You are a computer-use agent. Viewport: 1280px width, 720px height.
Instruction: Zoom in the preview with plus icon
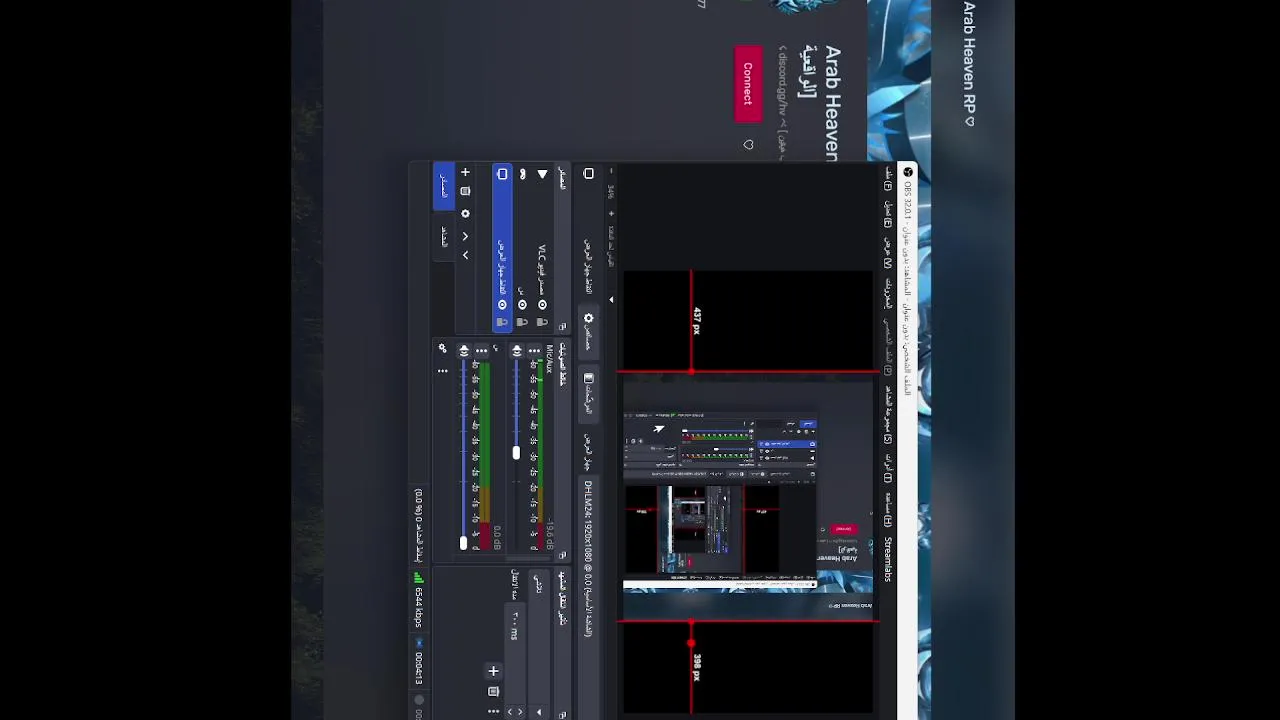tap(611, 214)
